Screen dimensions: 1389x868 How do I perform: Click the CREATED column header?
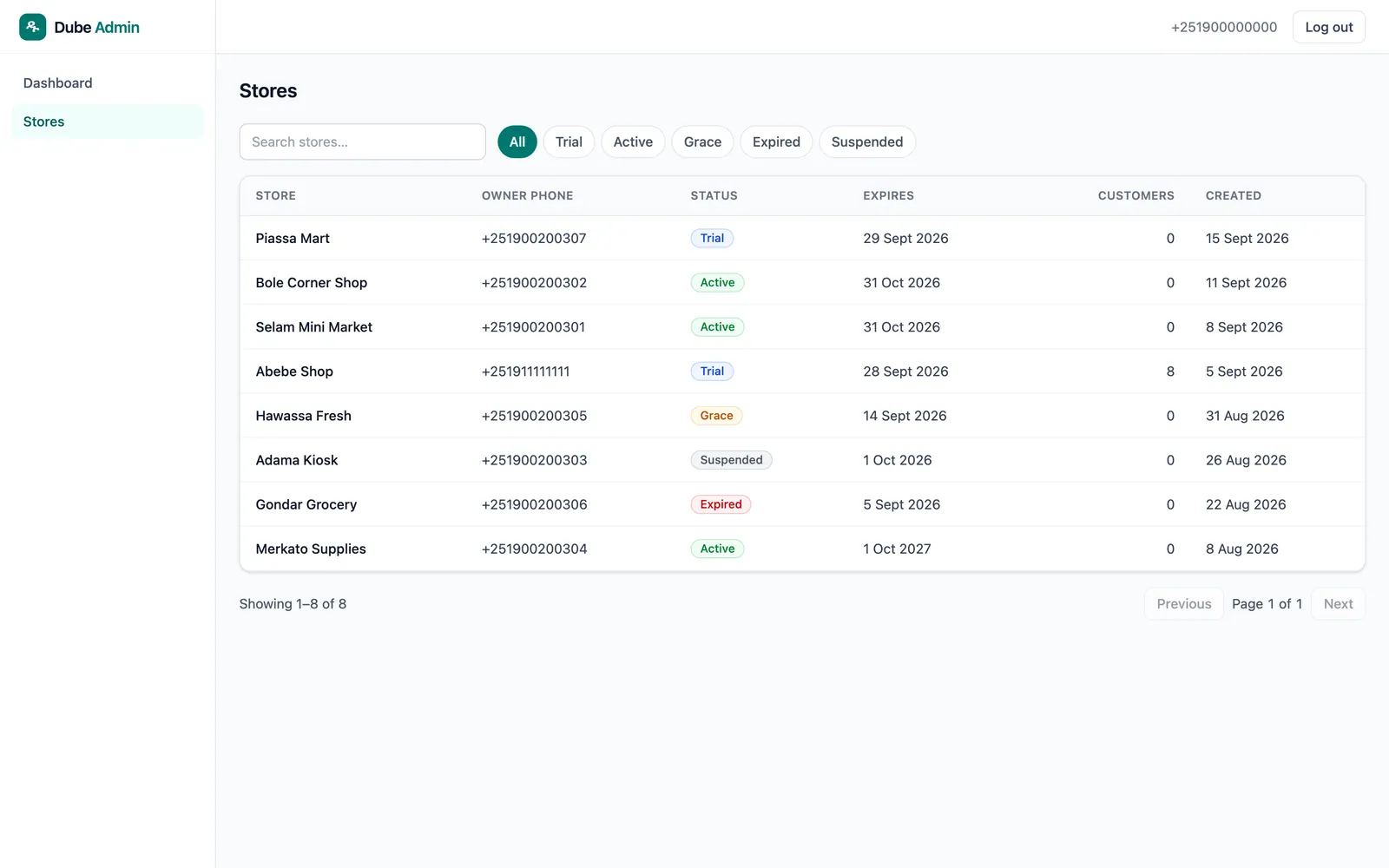(1233, 195)
